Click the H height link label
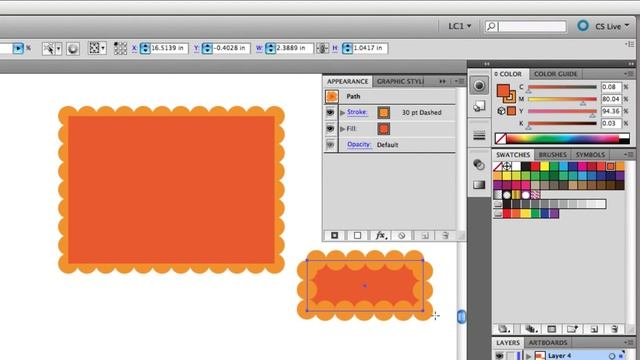Image resolution: width=640 pixels, height=360 pixels. click(x=335, y=48)
